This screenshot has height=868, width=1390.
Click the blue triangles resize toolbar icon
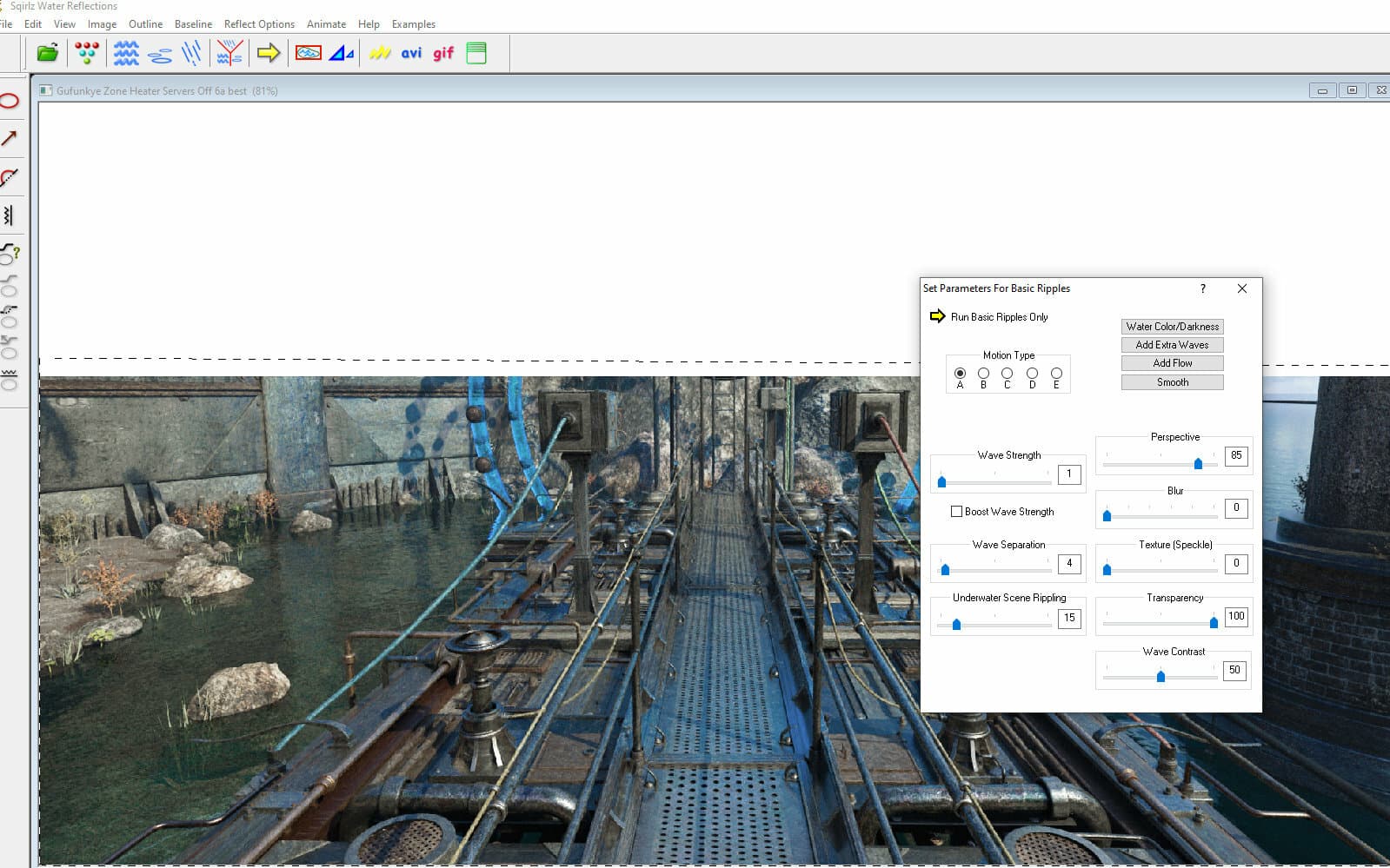click(x=341, y=53)
